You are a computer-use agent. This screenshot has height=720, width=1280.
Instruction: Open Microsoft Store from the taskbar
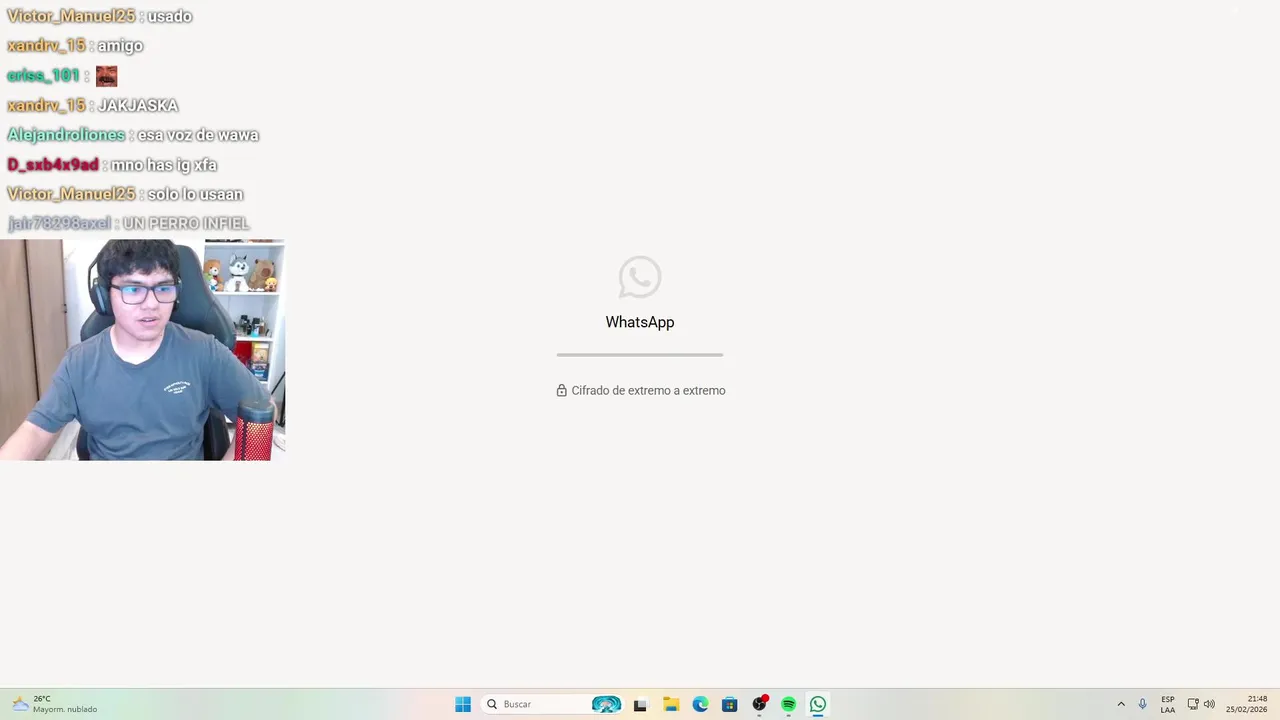pos(730,704)
